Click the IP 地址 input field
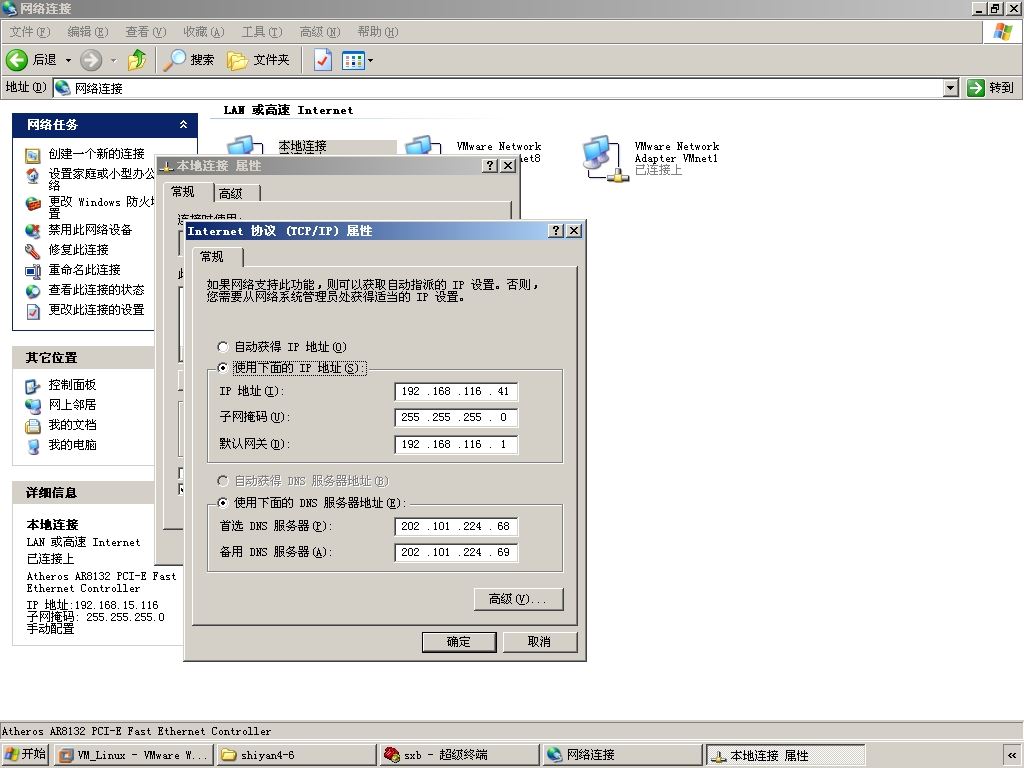 (456, 391)
